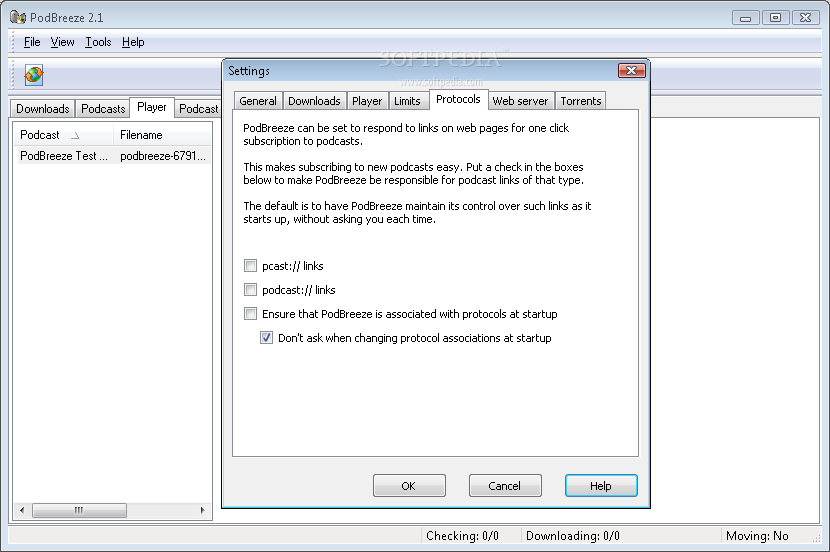Open the Downloads tab in Settings
Image resolution: width=830 pixels, height=552 pixels.
[314, 101]
